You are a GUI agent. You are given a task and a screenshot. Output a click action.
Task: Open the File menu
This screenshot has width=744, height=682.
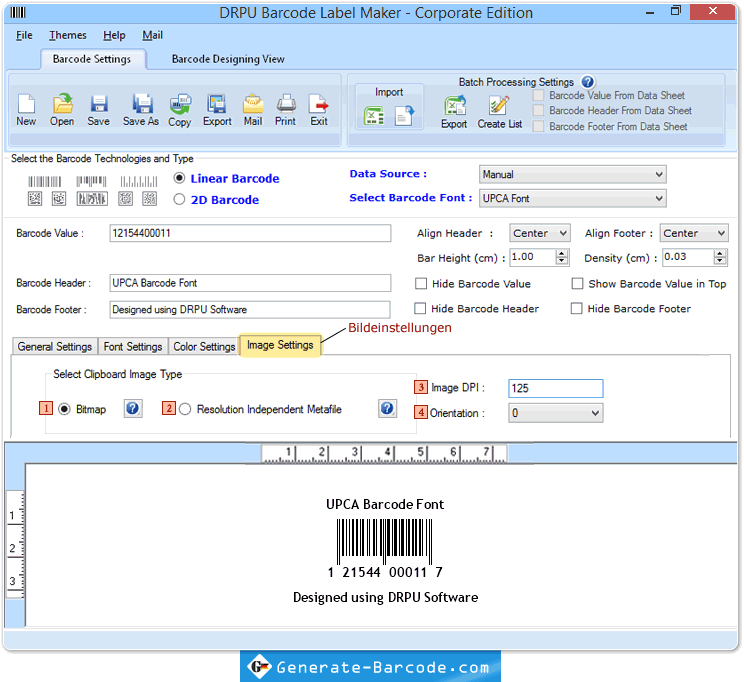pos(24,35)
